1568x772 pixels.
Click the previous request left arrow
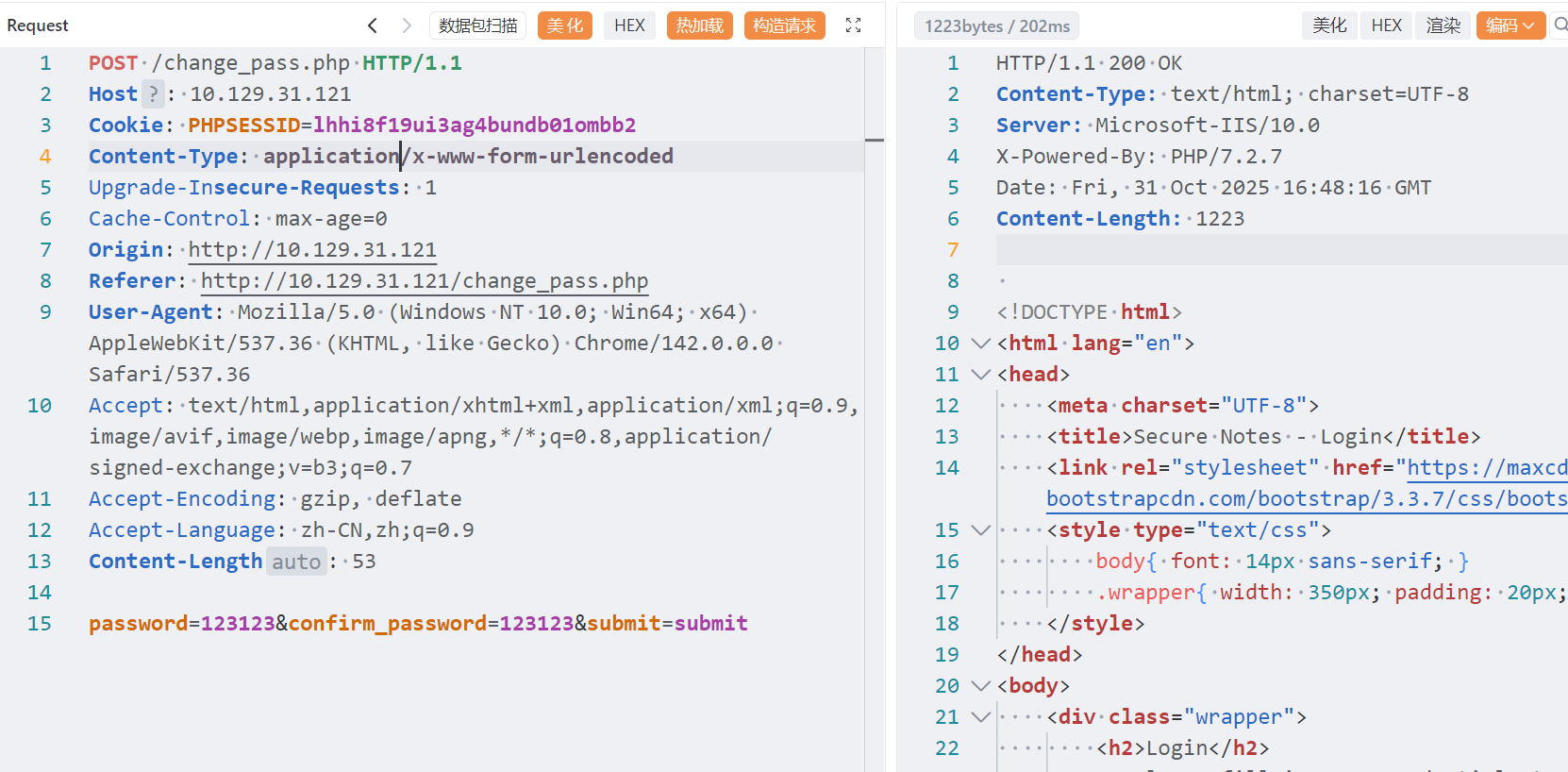(x=373, y=25)
